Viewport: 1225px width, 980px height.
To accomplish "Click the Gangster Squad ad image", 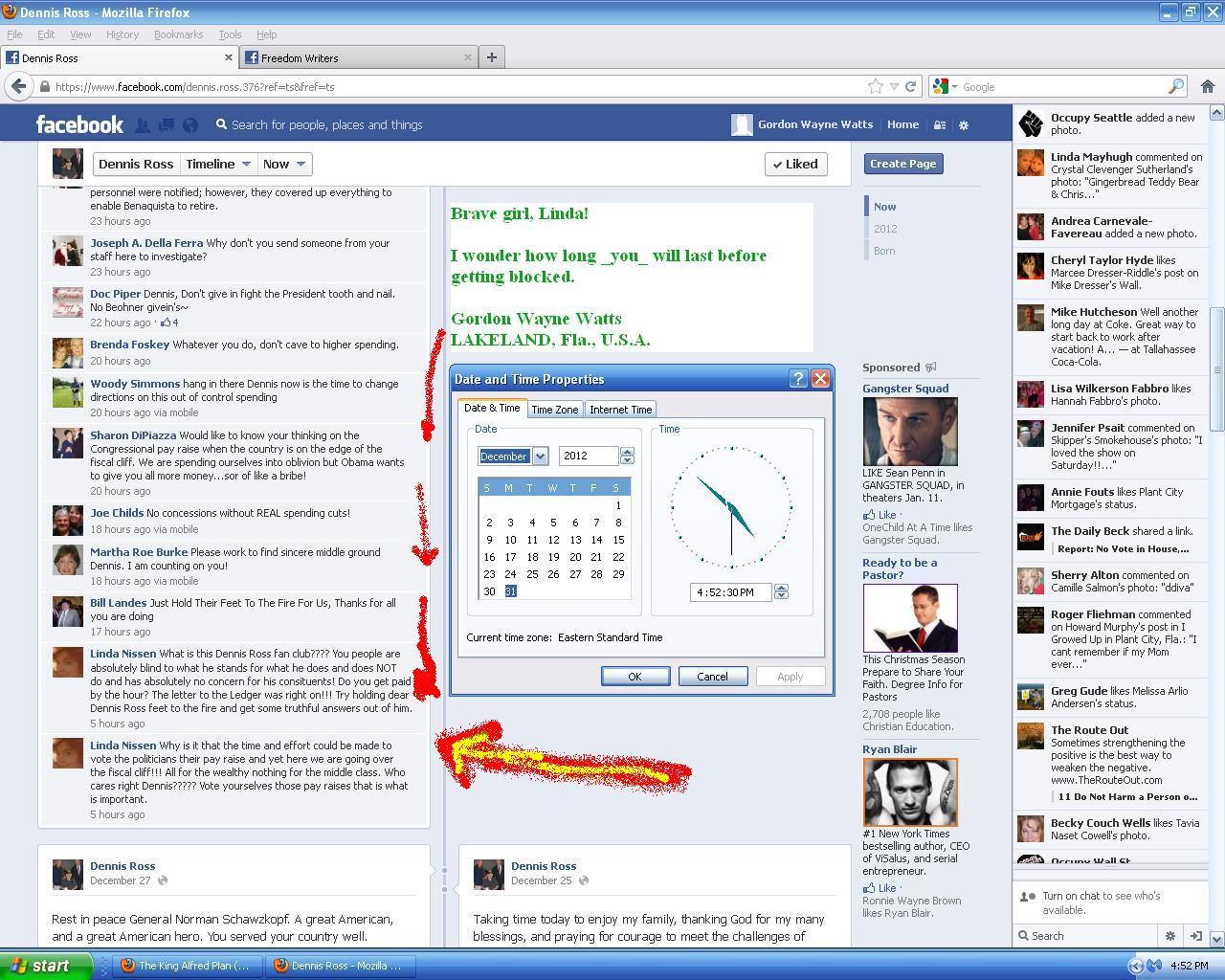I will [x=910, y=432].
